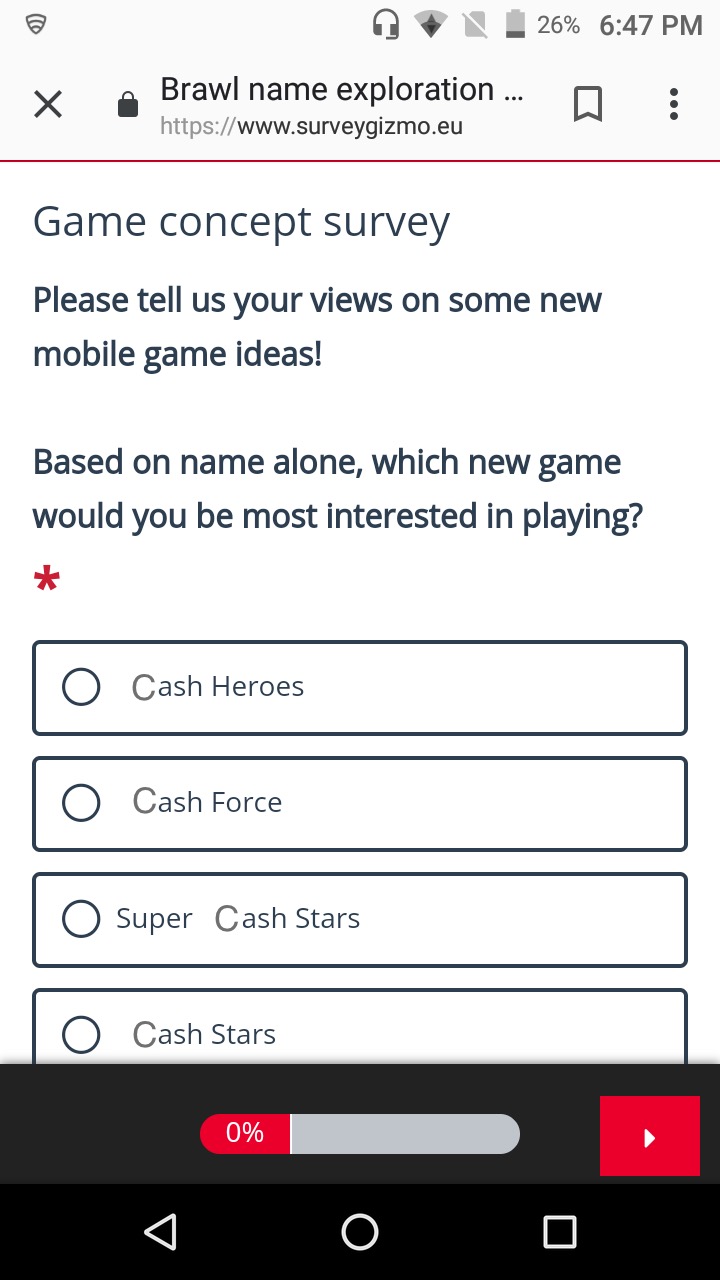Tap the secure padlock icon
Screen dimensions: 720x1280
coord(128,104)
